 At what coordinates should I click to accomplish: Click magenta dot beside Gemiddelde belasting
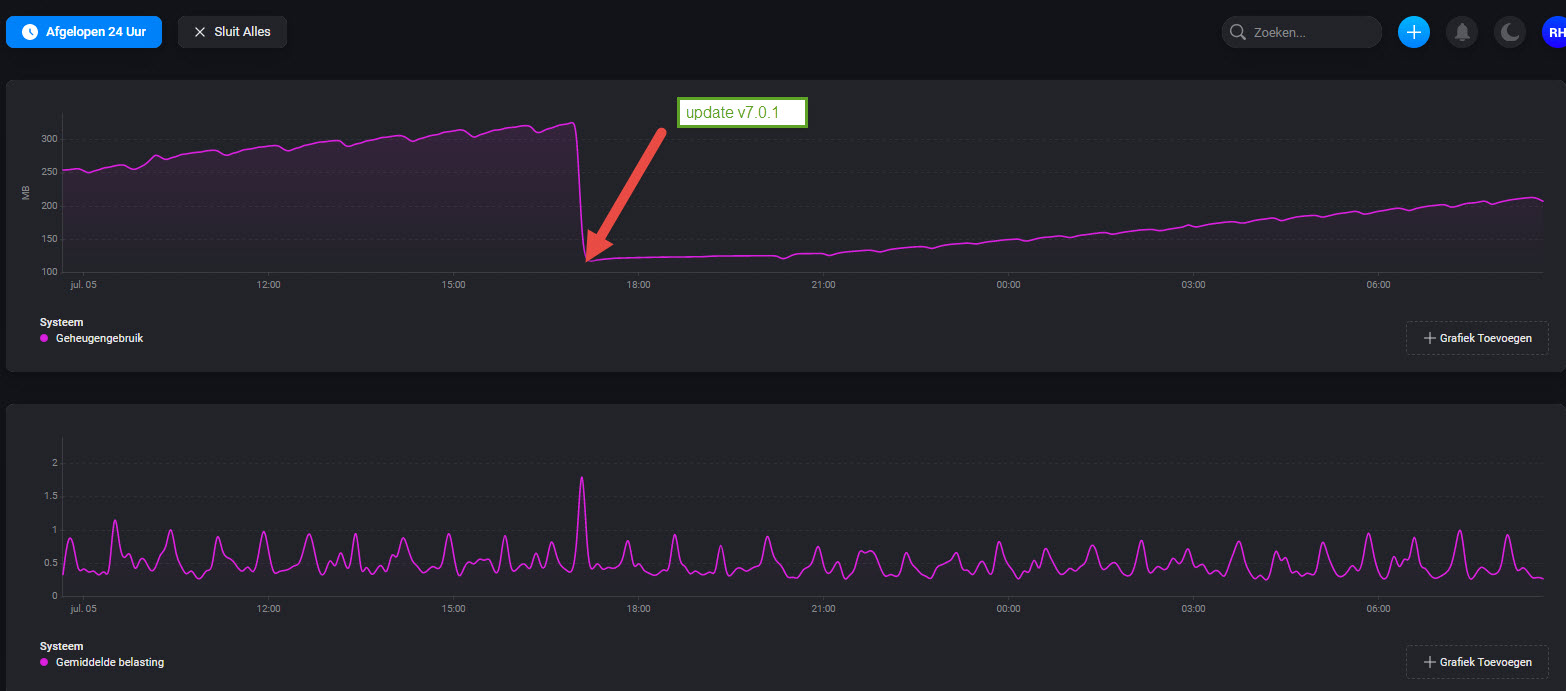coord(44,662)
